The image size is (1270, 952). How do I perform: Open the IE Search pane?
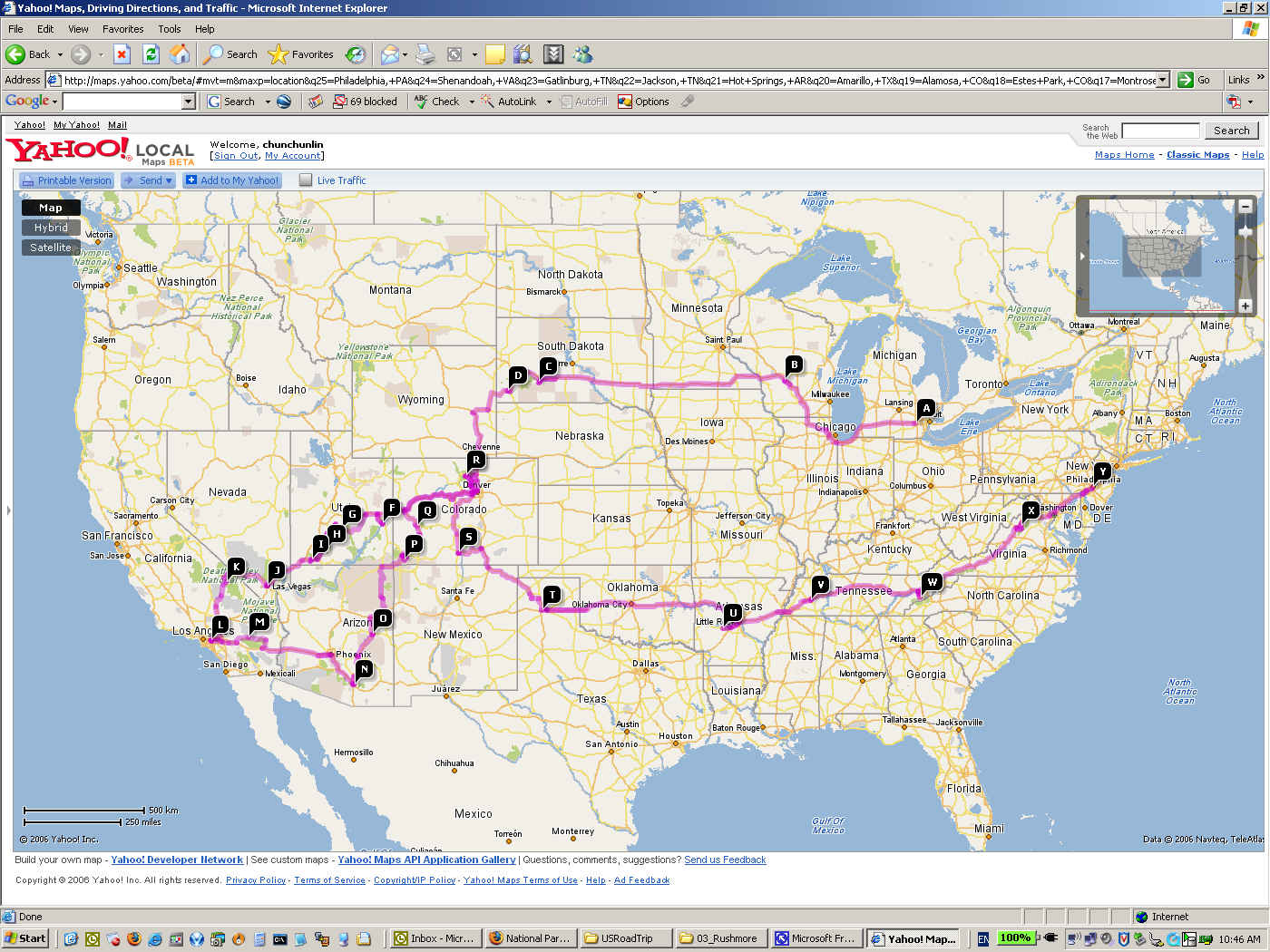(230, 54)
